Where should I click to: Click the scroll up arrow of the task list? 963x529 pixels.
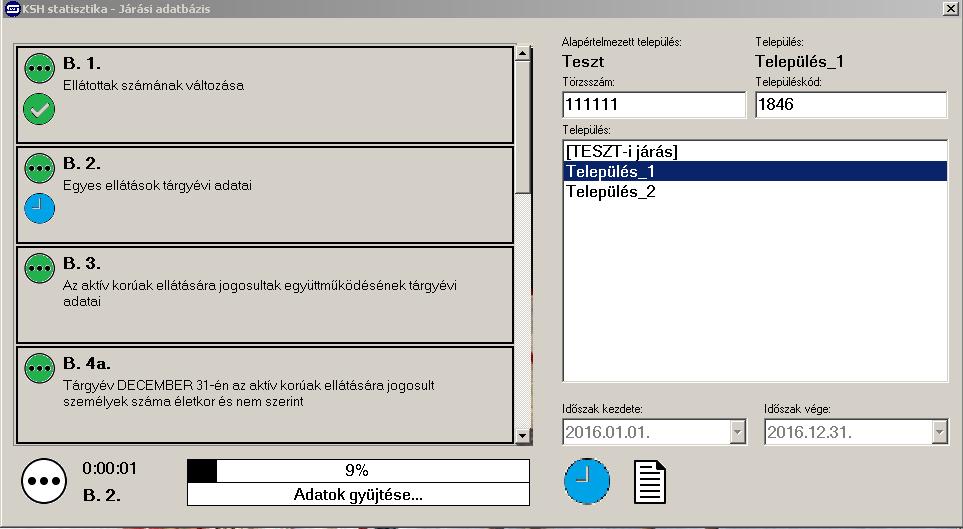[x=523, y=53]
